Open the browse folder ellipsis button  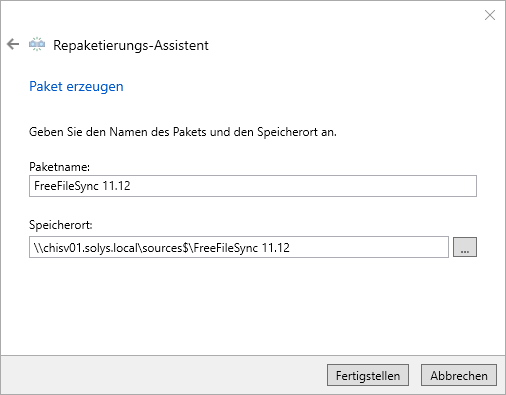[465, 247]
